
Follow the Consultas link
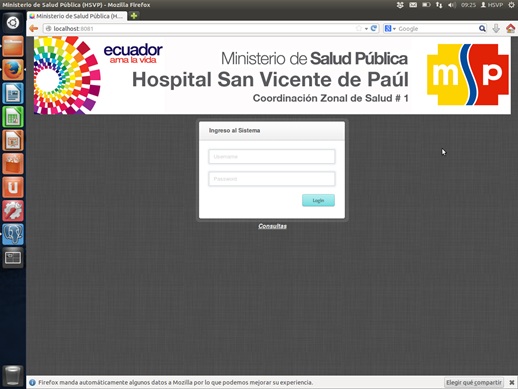coord(272,226)
